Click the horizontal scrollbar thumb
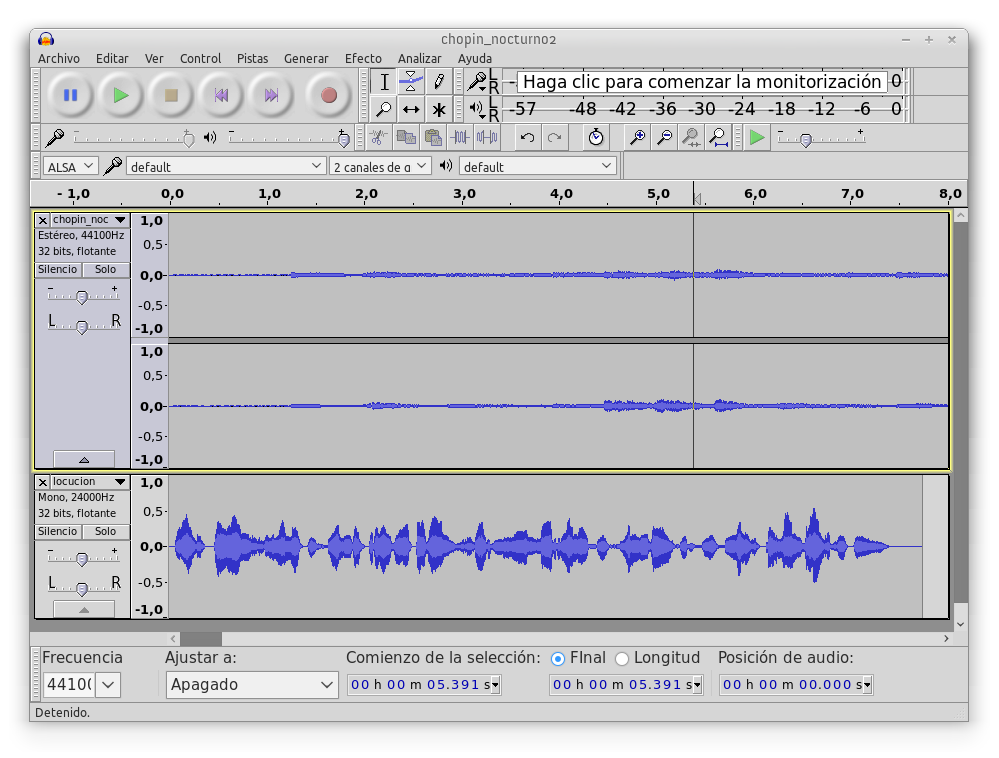 tap(201, 638)
